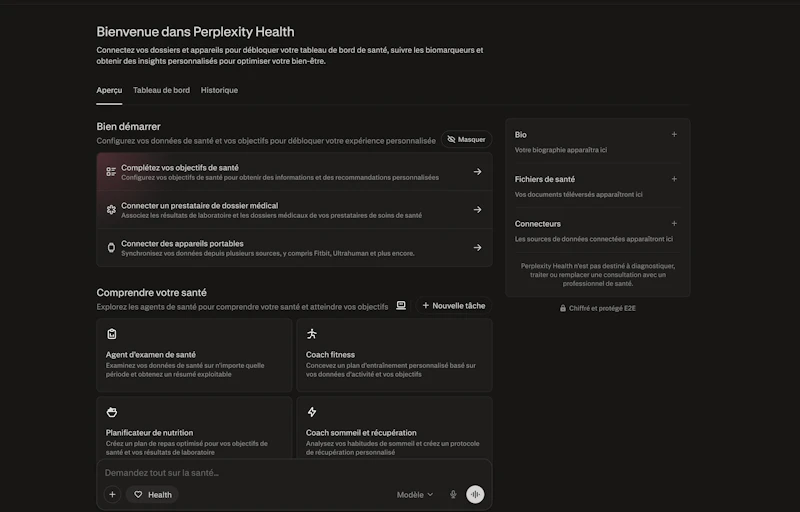Click the bowl icon of Planificateur de nutrition

[112, 412]
